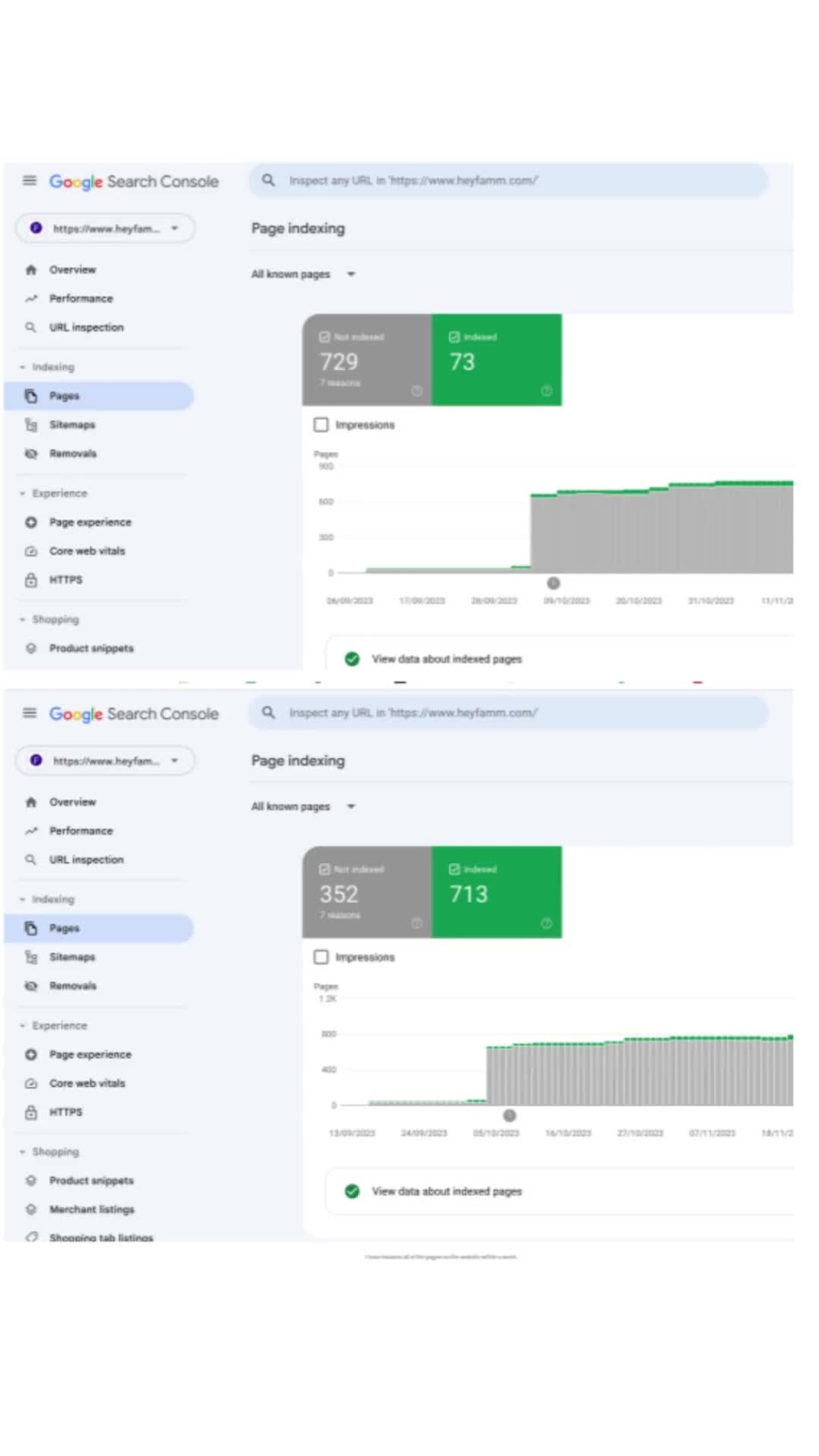Click Google Search Console logo in top screenshot
819x1456 pixels.
(133, 181)
